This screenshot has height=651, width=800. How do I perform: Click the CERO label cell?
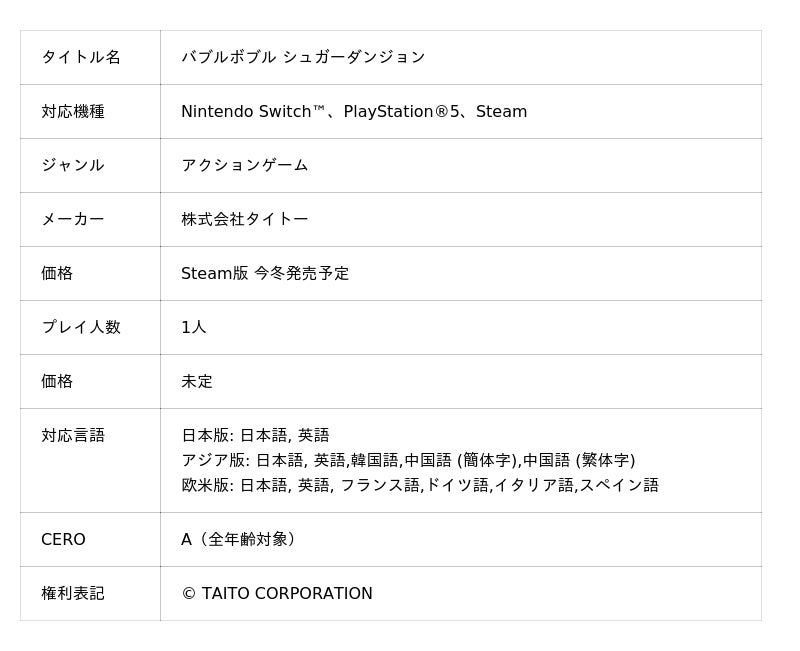[x=63, y=539]
